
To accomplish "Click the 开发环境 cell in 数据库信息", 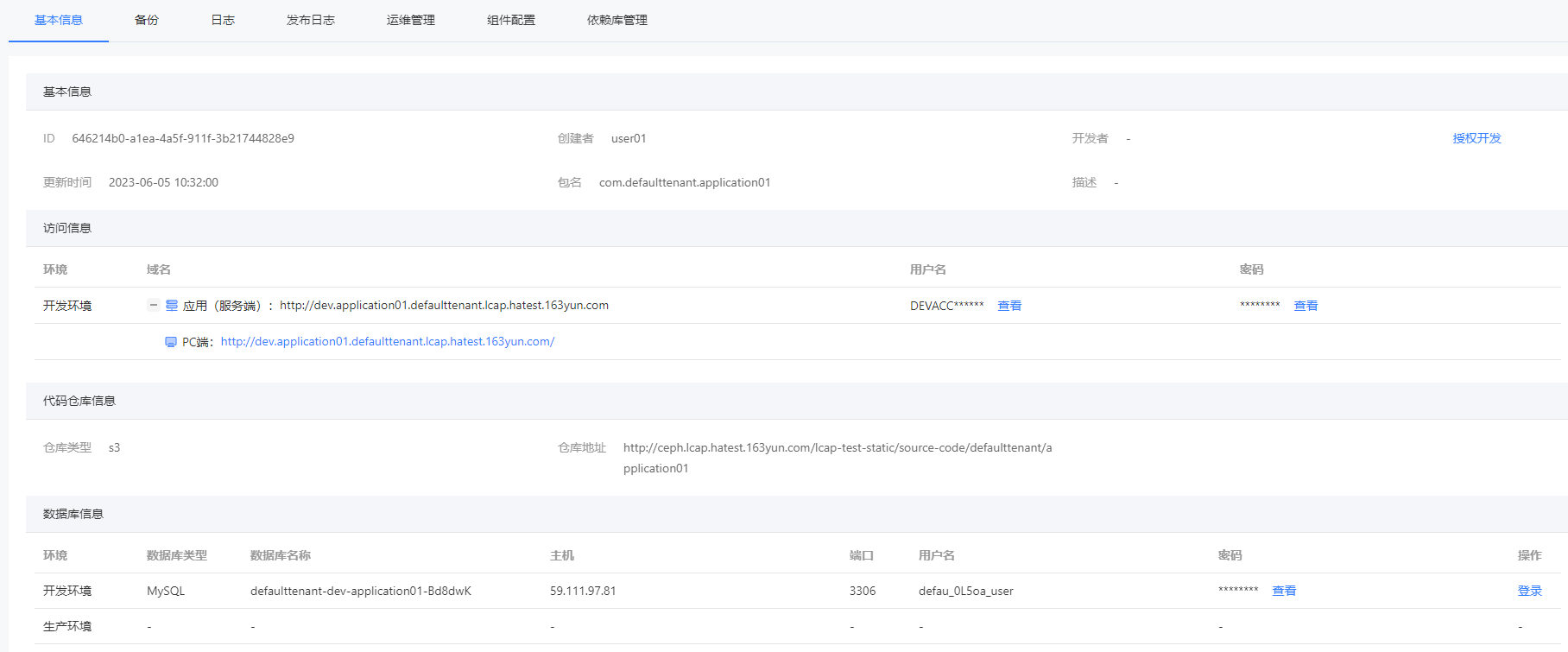I will click(x=67, y=591).
